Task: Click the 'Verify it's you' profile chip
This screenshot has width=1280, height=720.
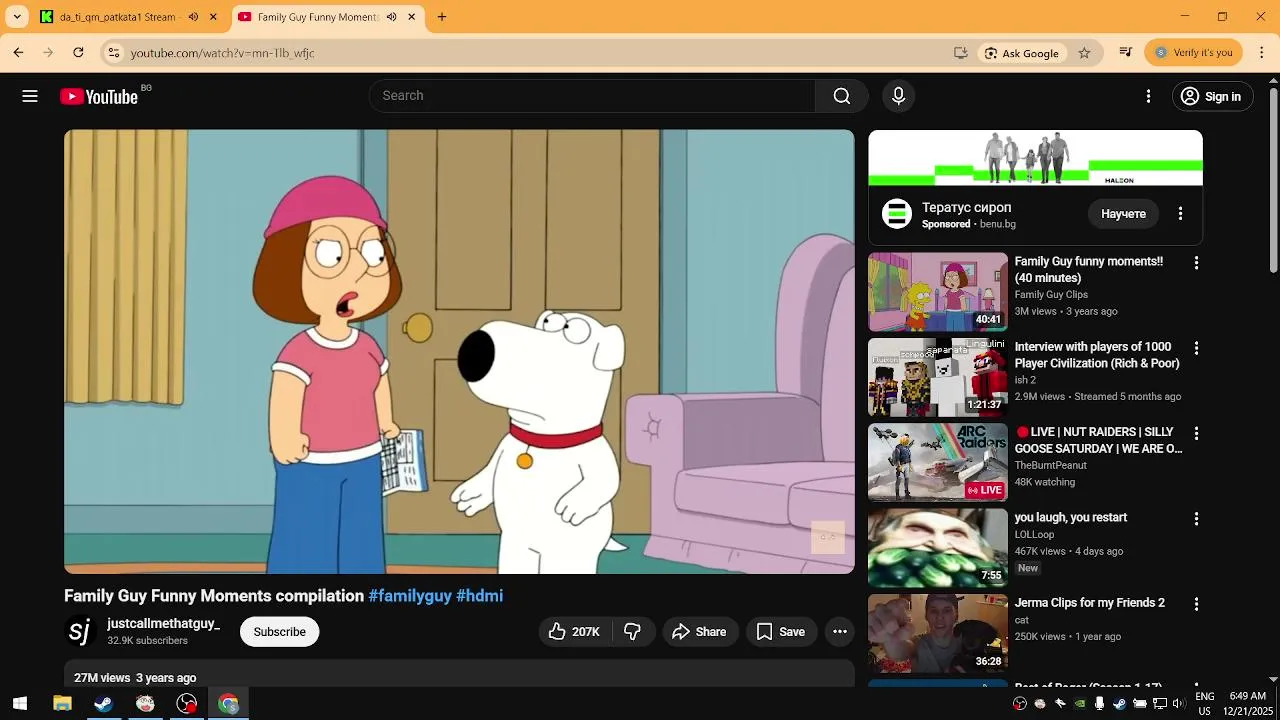Action: pos(1194,53)
